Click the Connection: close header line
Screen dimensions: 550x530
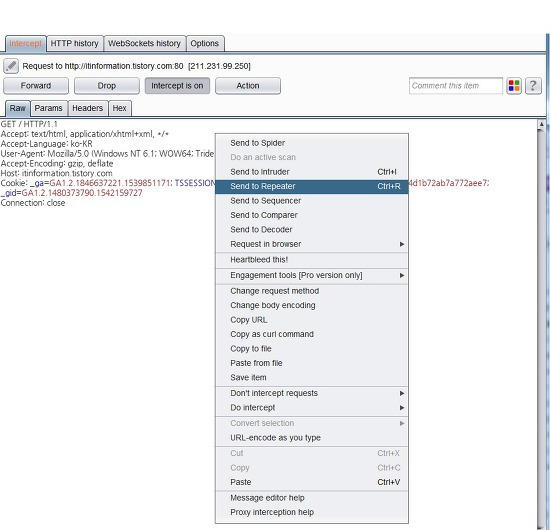[x=33, y=203]
